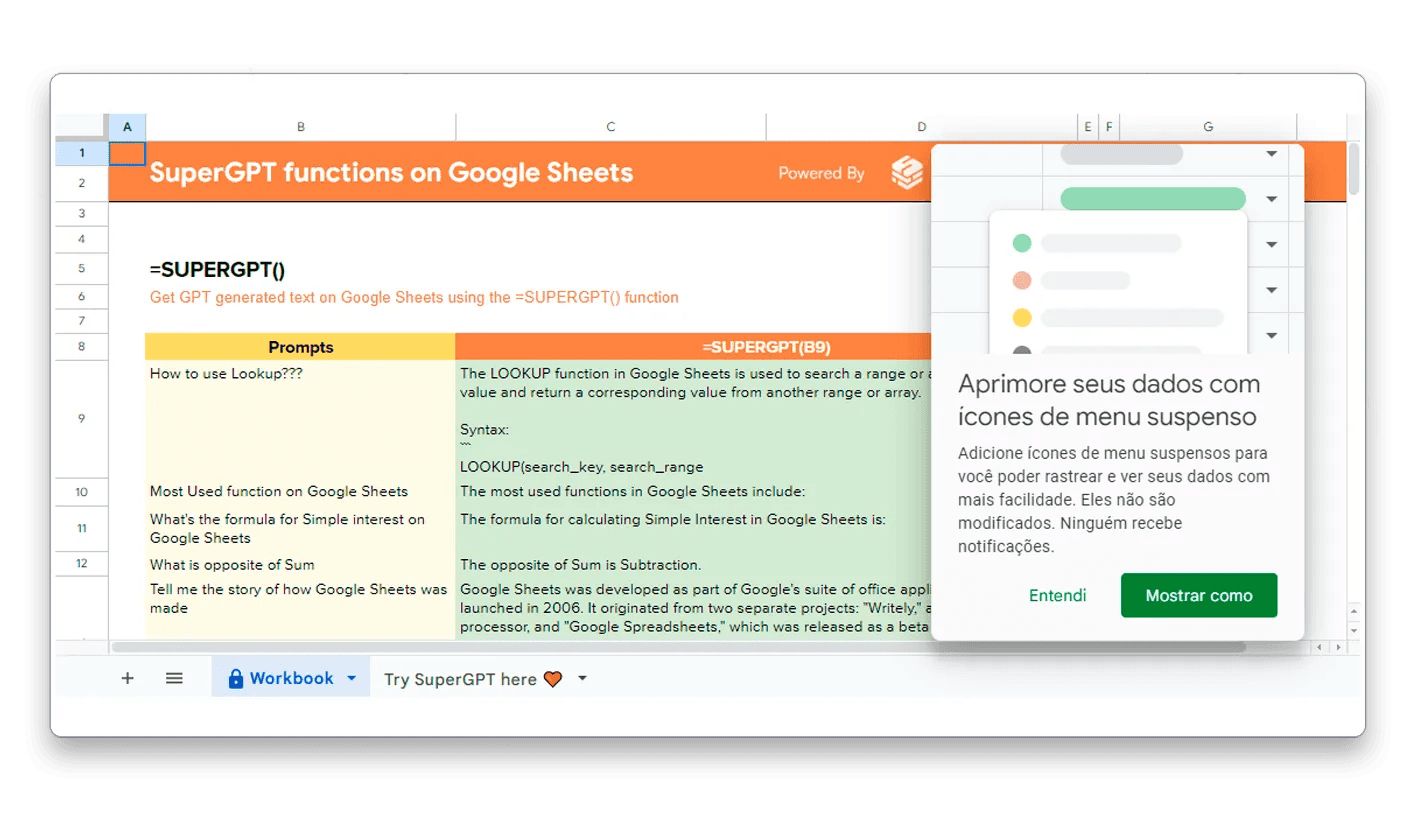Select column E header

pos(1087,127)
